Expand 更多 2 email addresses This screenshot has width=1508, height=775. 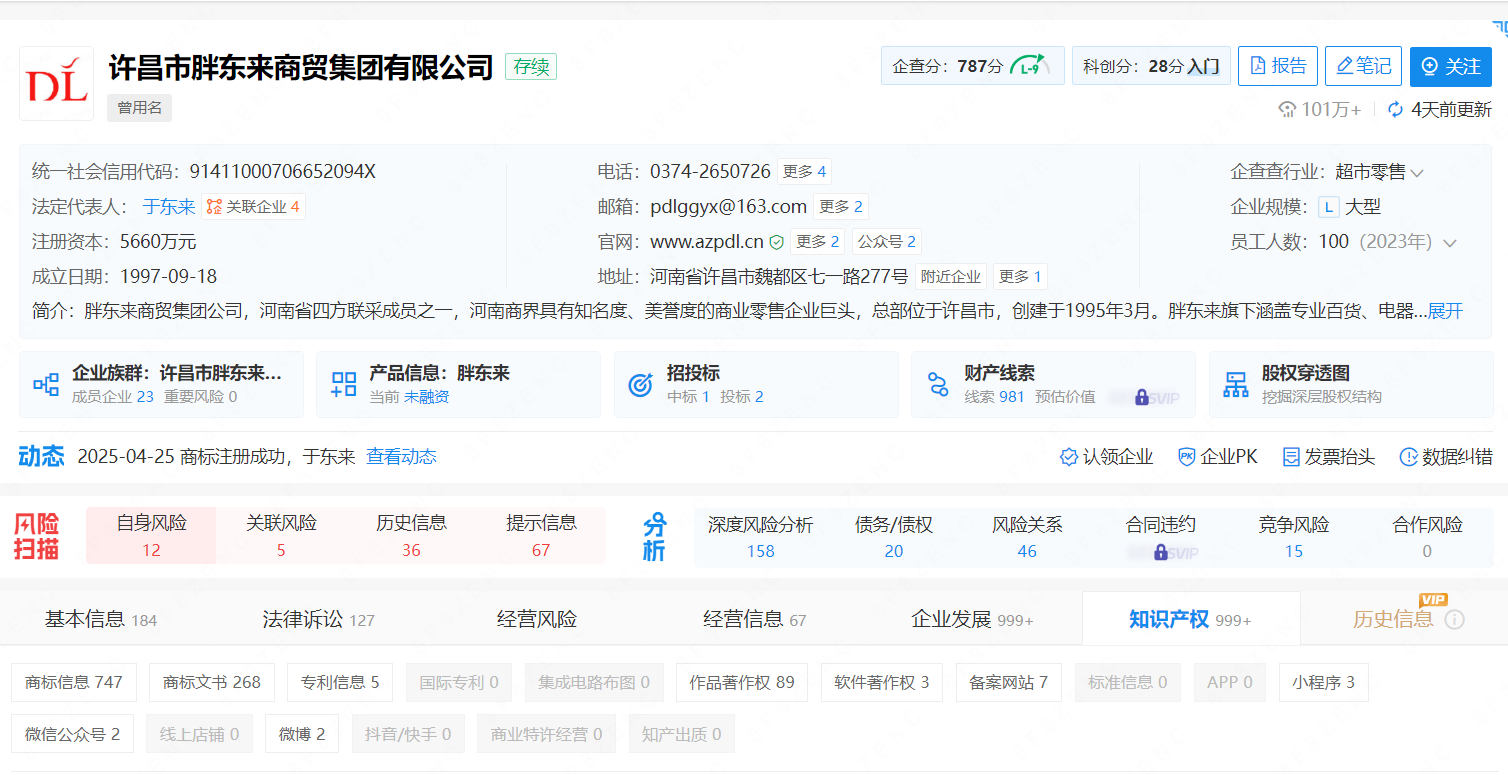point(840,207)
